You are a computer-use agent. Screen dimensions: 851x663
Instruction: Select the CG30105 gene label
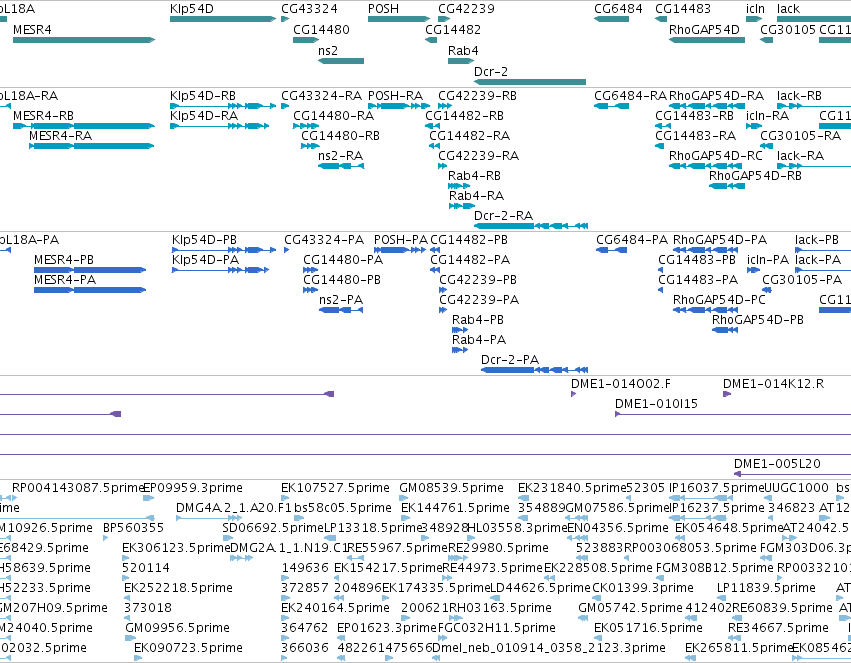click(x=788, y=30)
